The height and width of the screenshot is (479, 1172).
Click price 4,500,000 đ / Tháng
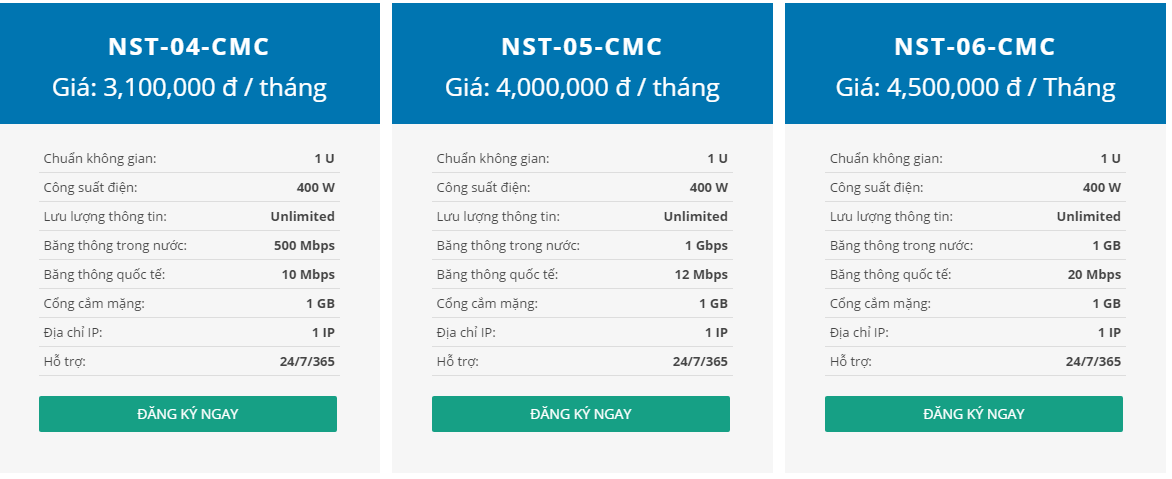pyautogui.click(x=975, y=88)
